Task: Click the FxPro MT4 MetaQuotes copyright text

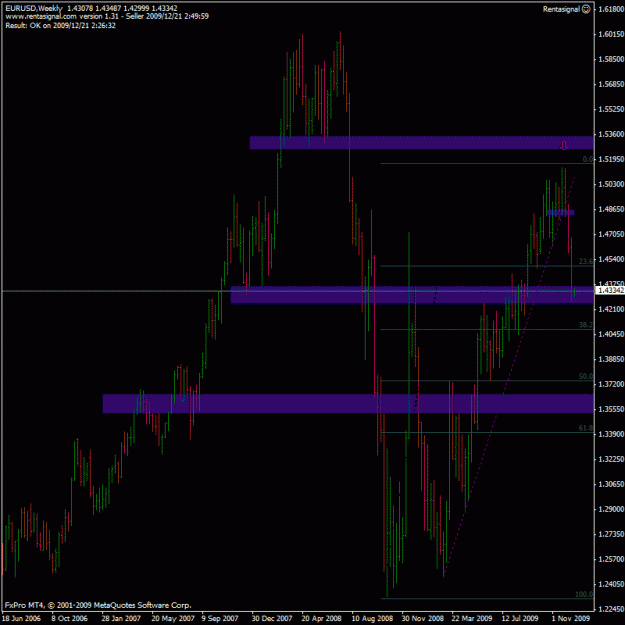Action: (98, 605)
